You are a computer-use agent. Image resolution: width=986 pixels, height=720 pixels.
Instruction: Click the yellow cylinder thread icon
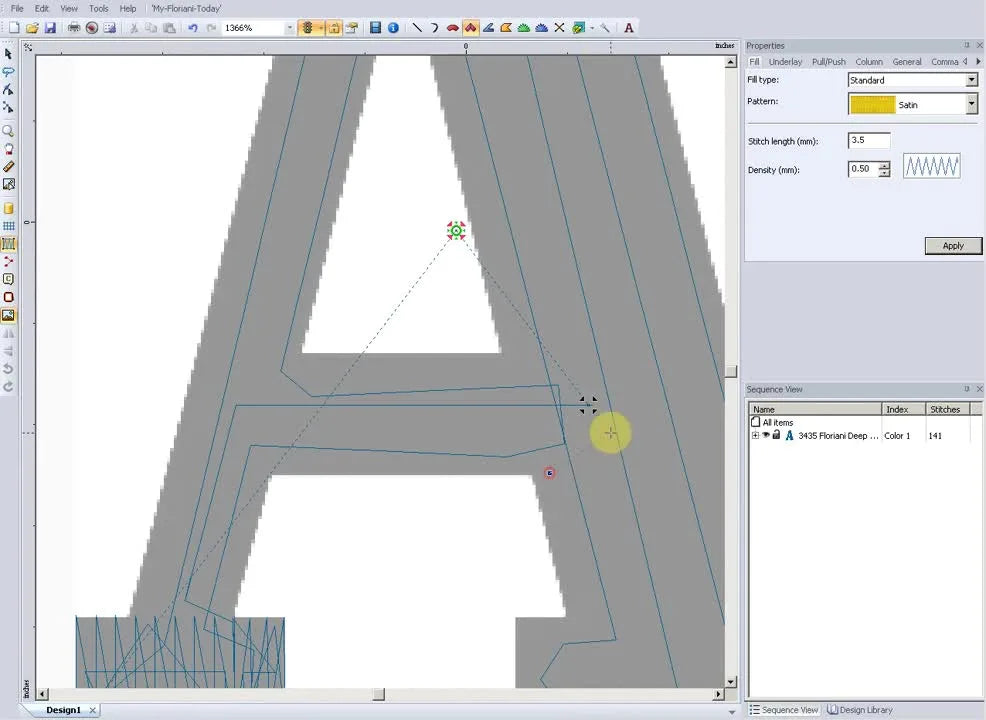click(8, 208)
